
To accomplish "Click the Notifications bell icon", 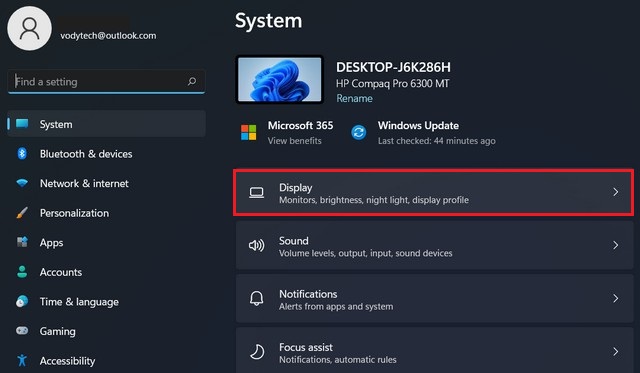I will click(256, 298).
